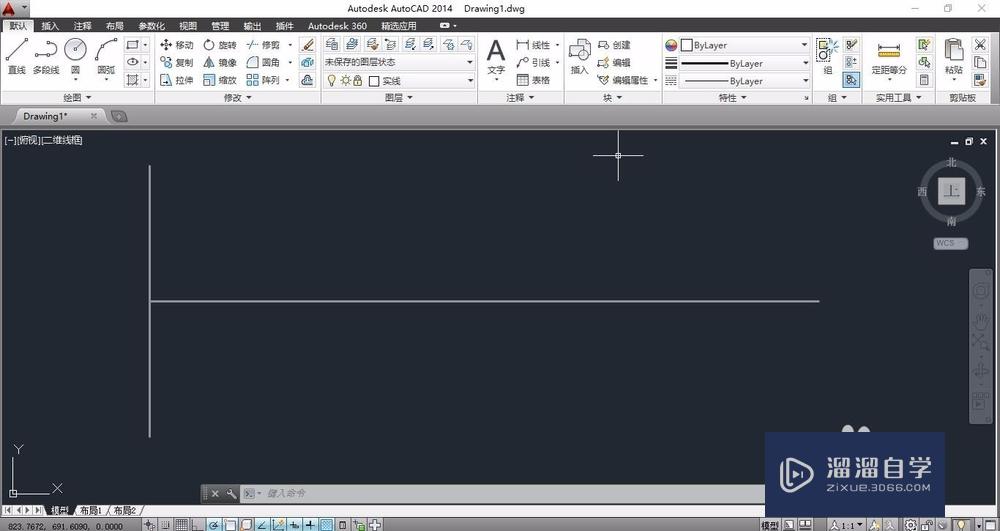Toggle the highlighted transparency status button
The width and height of the screenshot is (1000, 531).
[326, 525]
